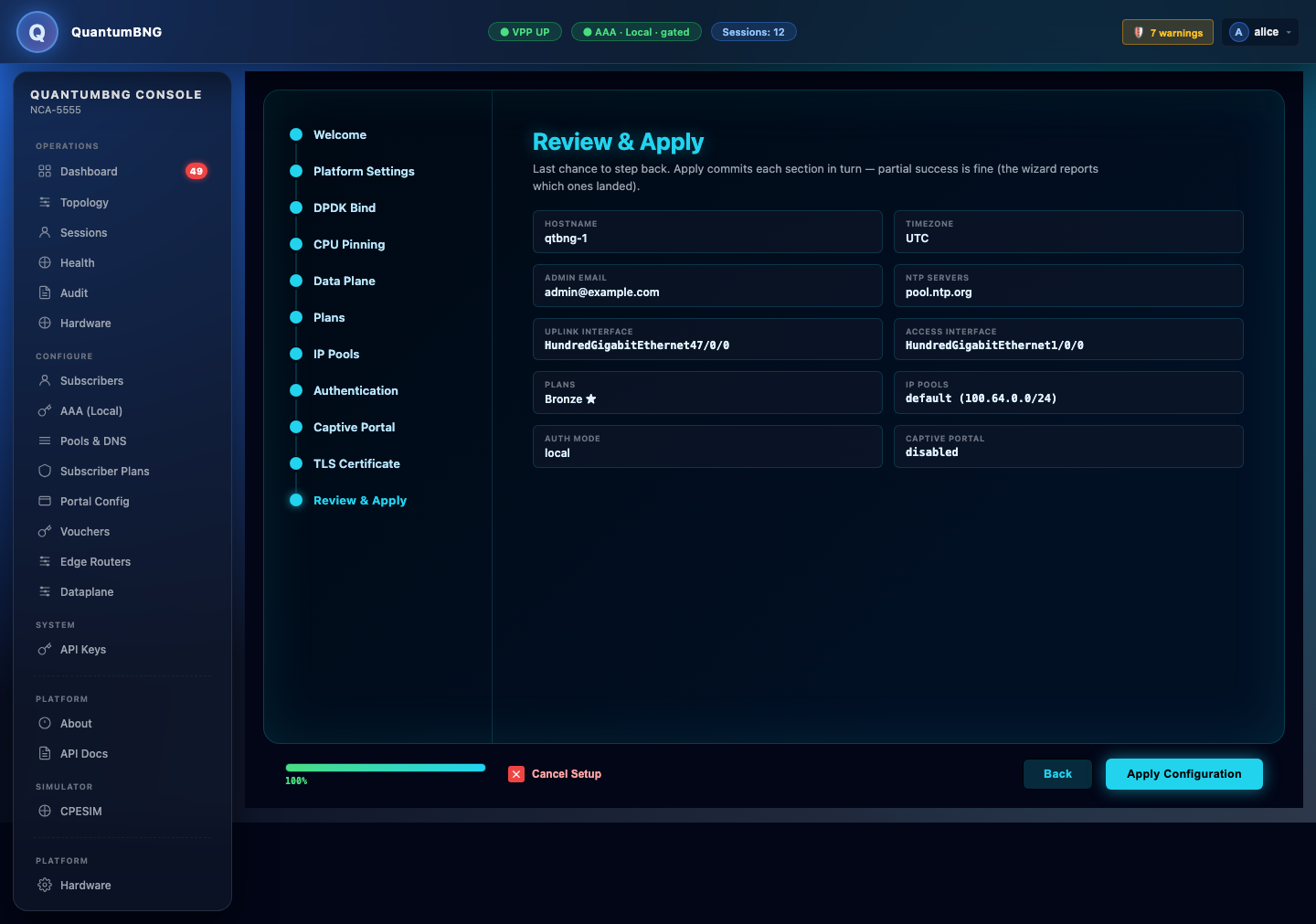This screenshot has height=924, width=1316.
Task: Click the Portal Config window icon
Action: tap(45, 501)
